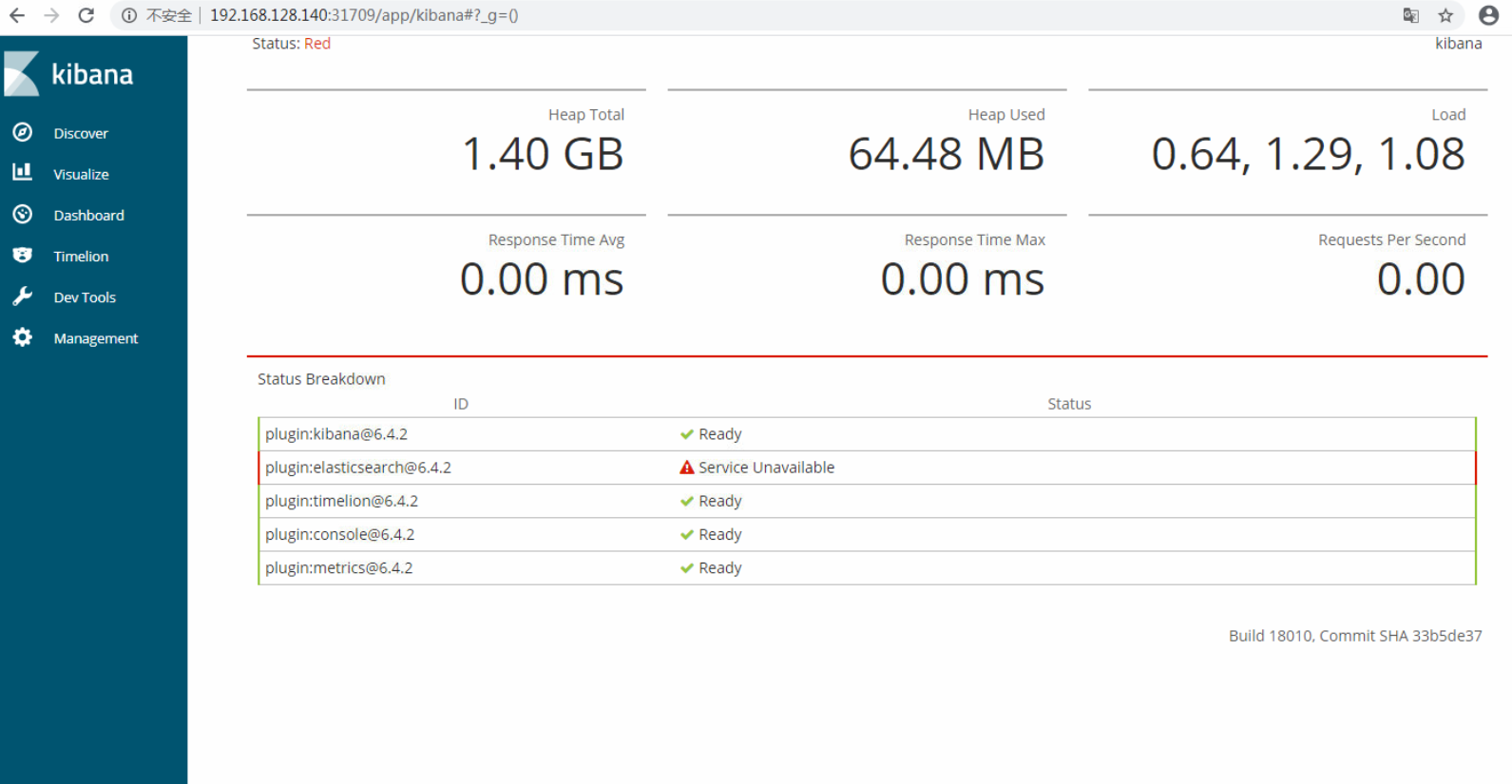Bookmark this page star icon
The height and width of the screenshot is (784, 1512).
tap(1445, 15)
